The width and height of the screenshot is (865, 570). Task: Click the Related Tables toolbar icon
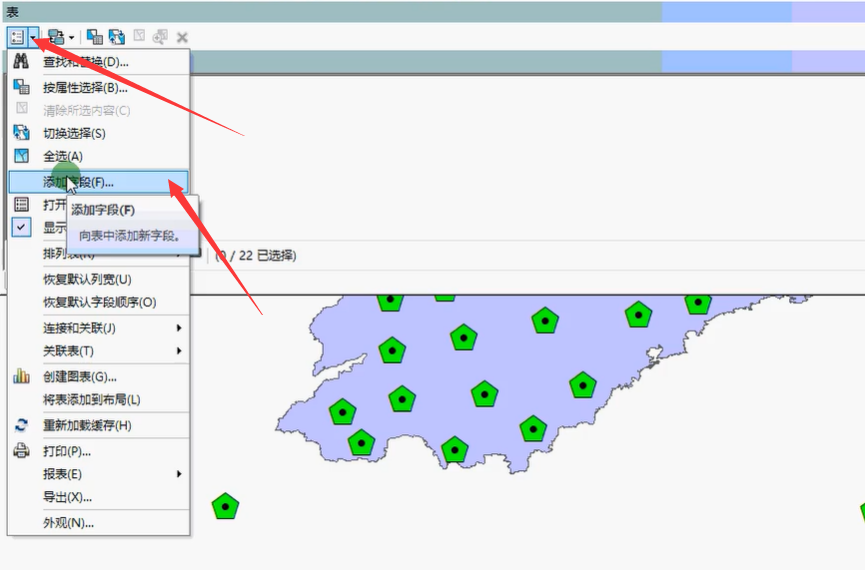pos(56,38)
